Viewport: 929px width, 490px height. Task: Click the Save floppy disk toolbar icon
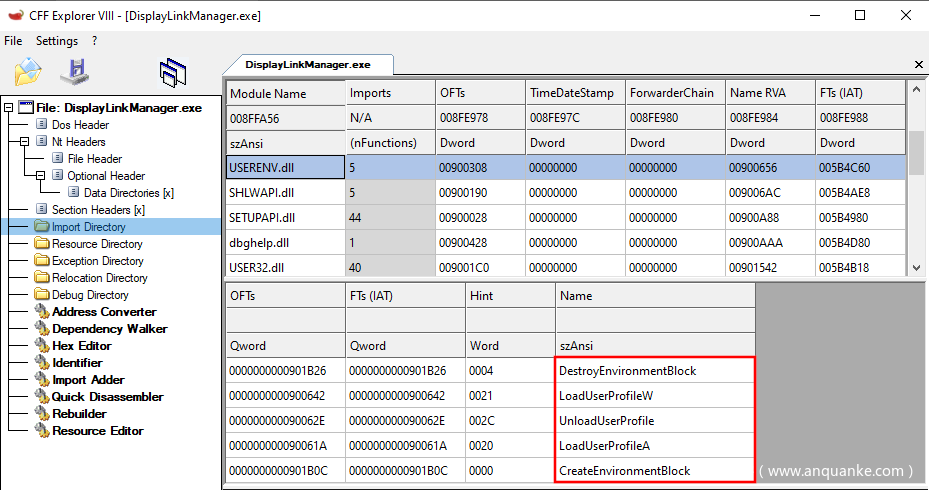[x=75, y=71]
